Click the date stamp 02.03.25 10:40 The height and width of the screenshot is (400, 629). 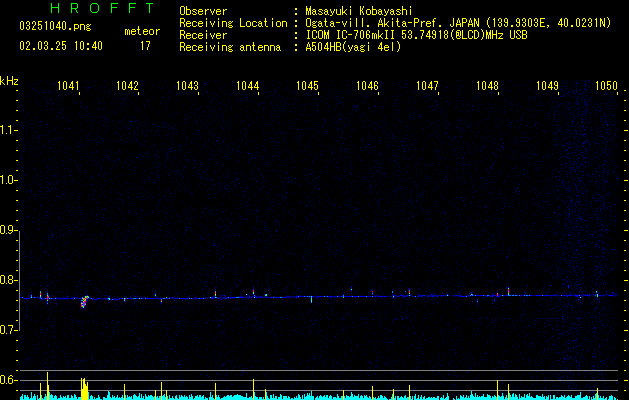click(61, 46)
